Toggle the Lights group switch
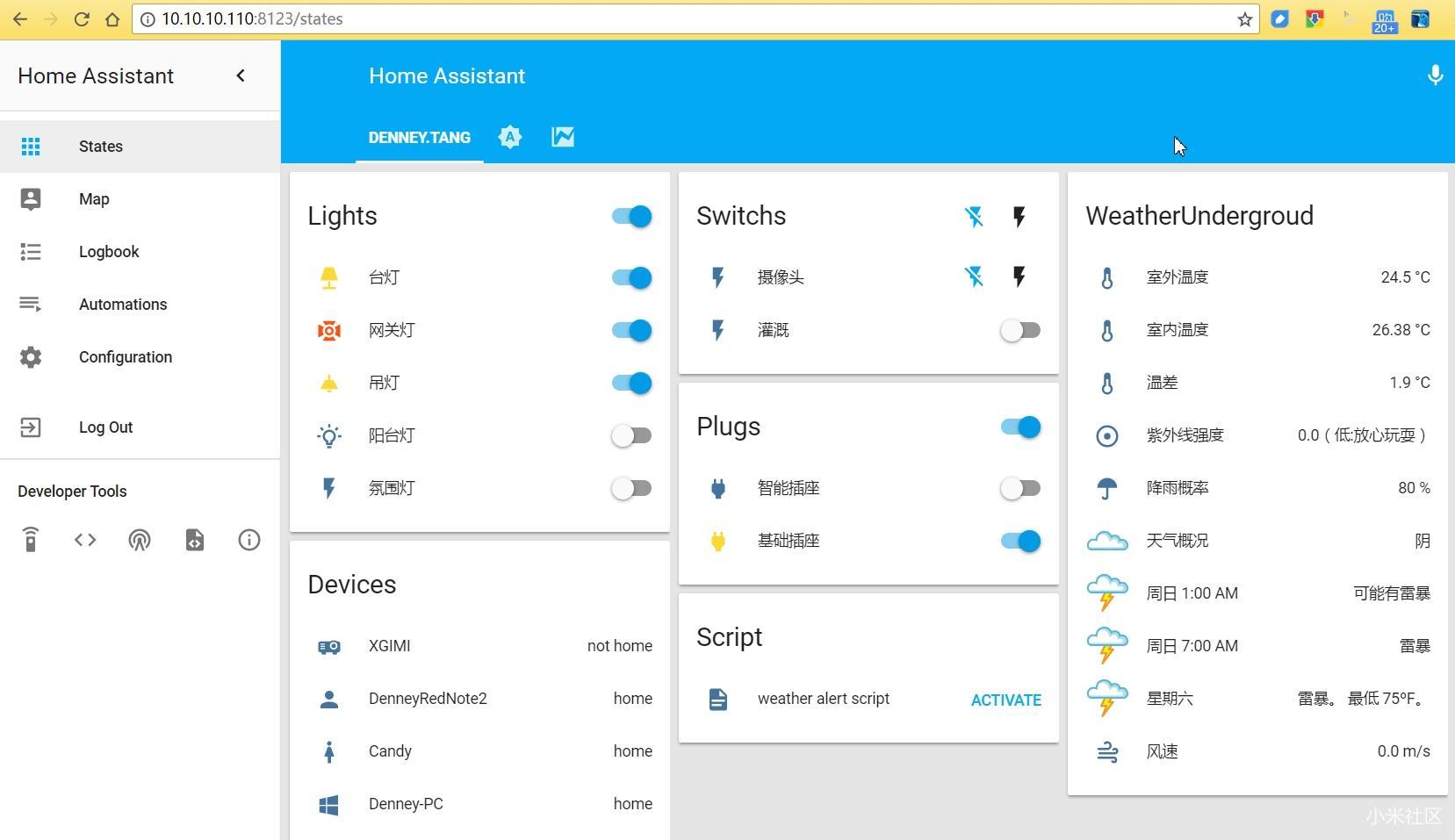1455x840 pixels. pos(632,216)
